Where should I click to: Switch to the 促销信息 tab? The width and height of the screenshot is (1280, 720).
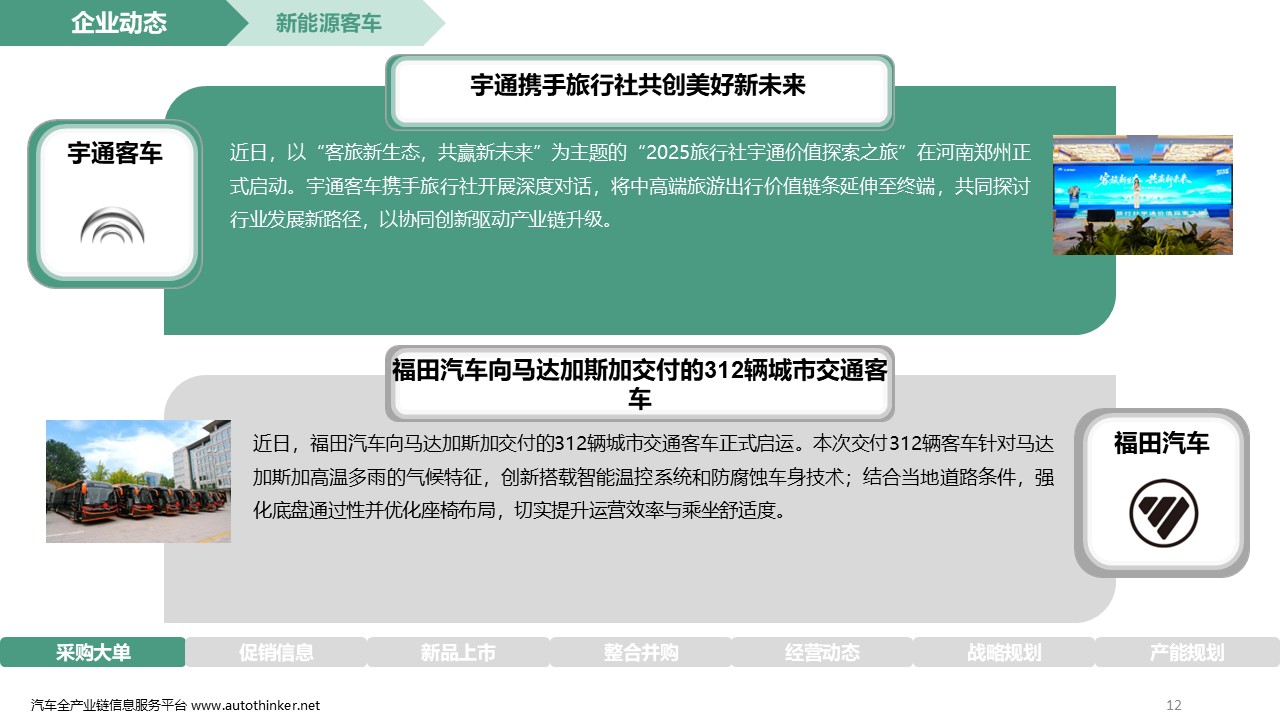tap(276, 652)
